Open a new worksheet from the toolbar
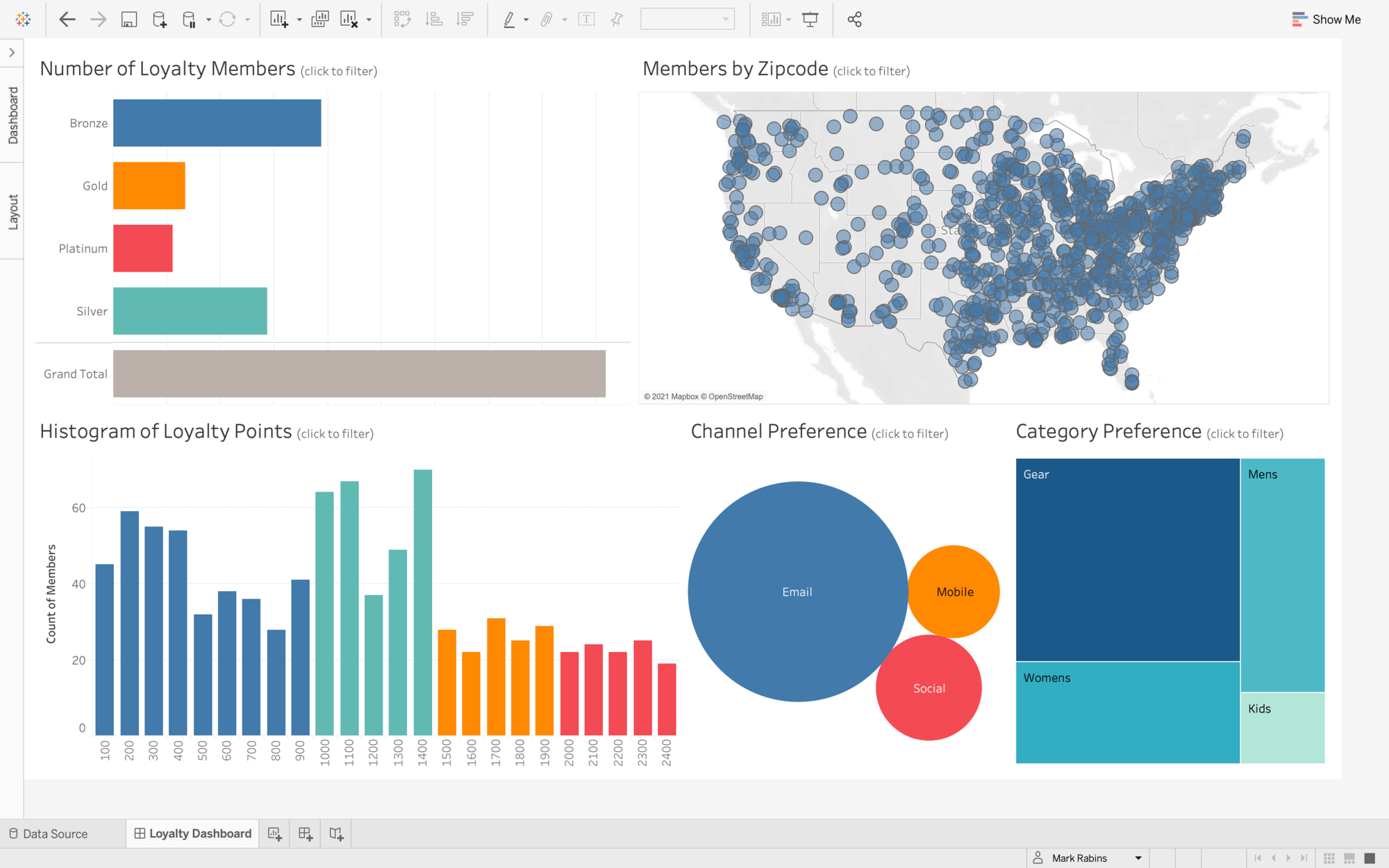The height and width of the screenshot is (868, 1389). click(x=280, y=19)
